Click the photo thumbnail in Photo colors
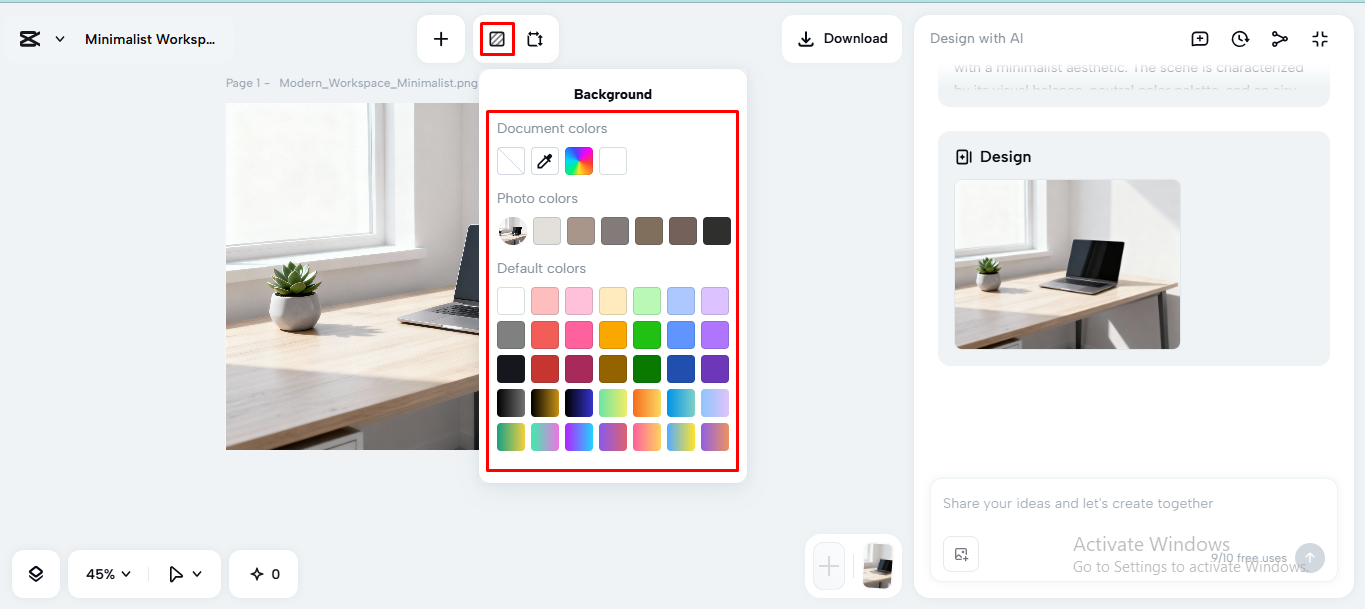The height and width of the screenshot is (609, 1365). point(513,231)
